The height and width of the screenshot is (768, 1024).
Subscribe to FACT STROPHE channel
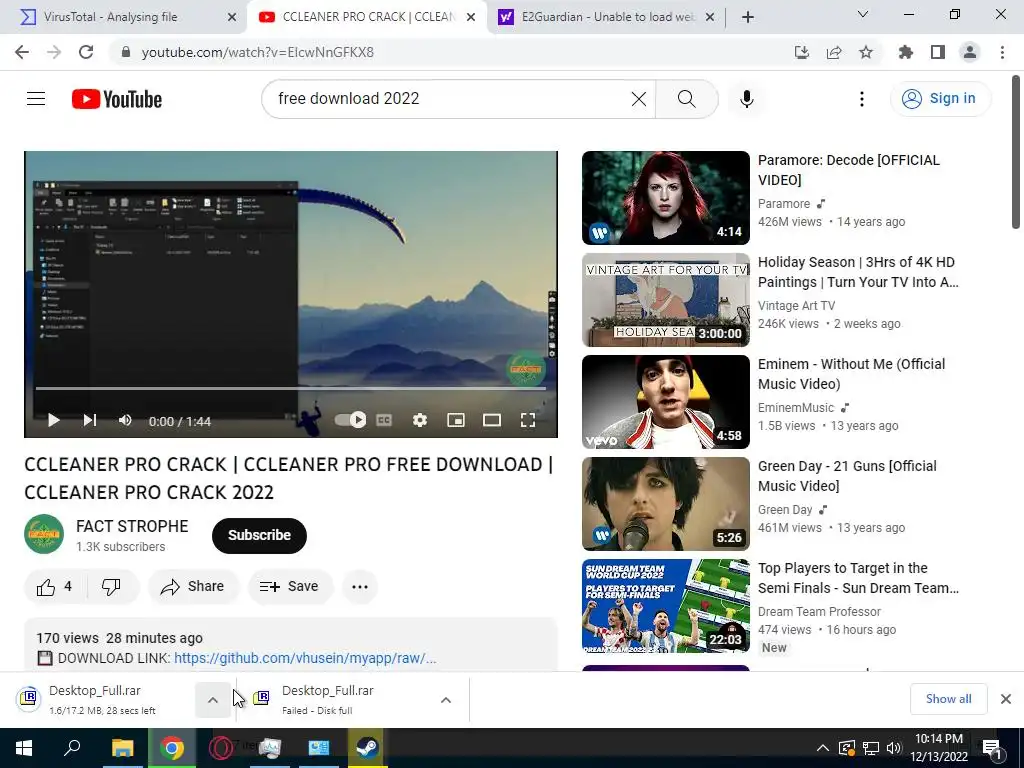259,536
